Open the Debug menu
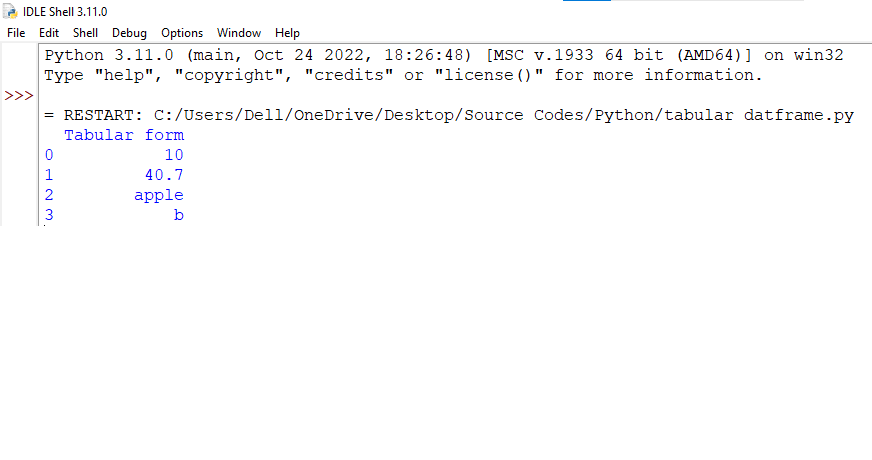This screenshot has width=872, height=460. [x=129, y=33]
